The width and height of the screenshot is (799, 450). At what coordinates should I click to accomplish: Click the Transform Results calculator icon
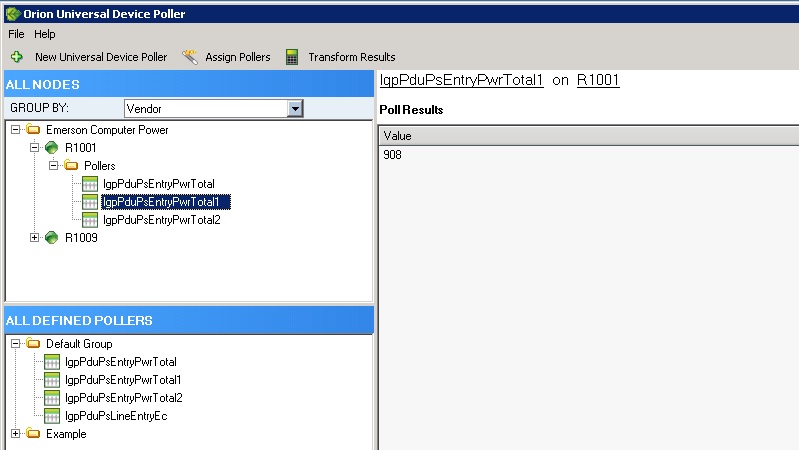(292, 57)
